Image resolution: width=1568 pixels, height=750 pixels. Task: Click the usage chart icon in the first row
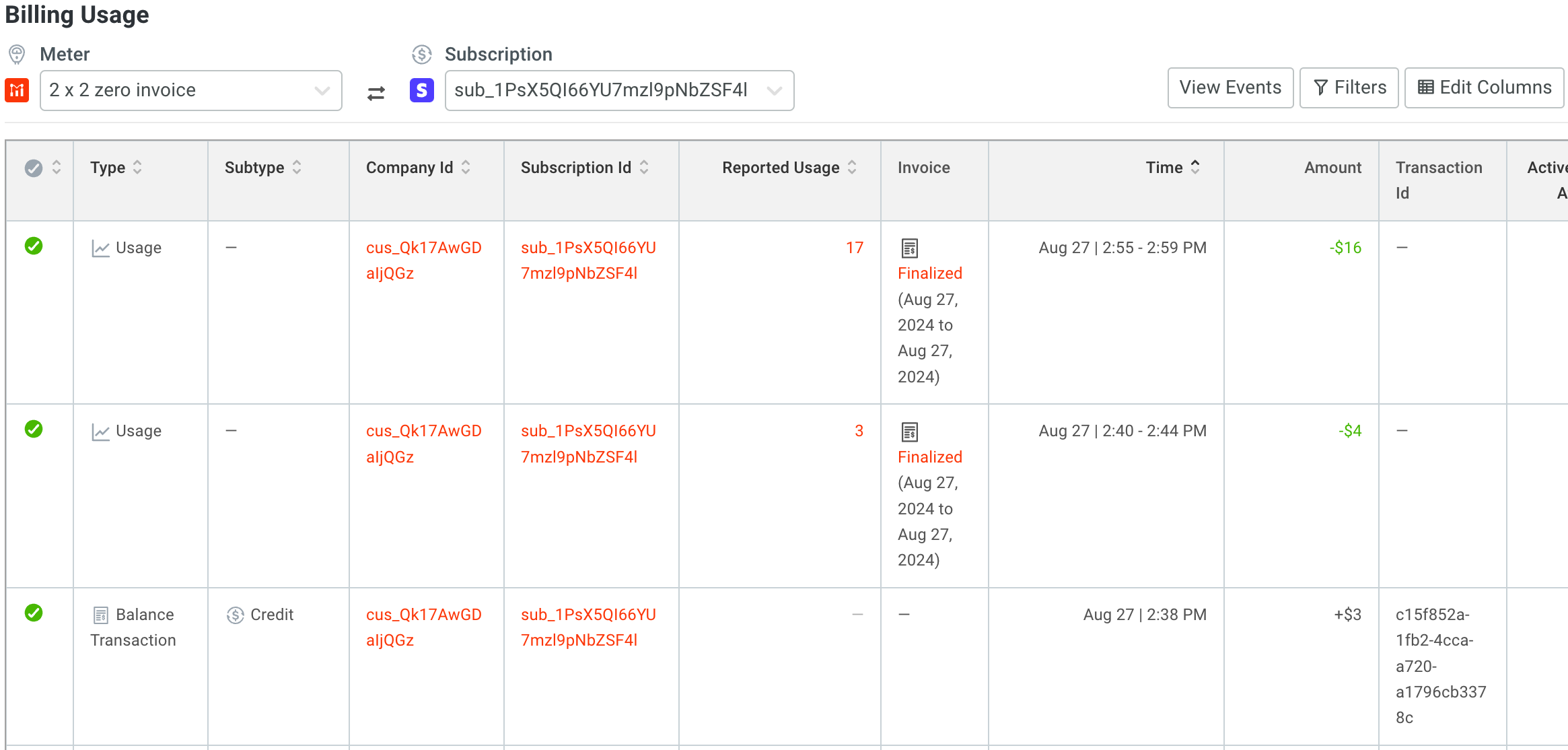tap(100, 247)
